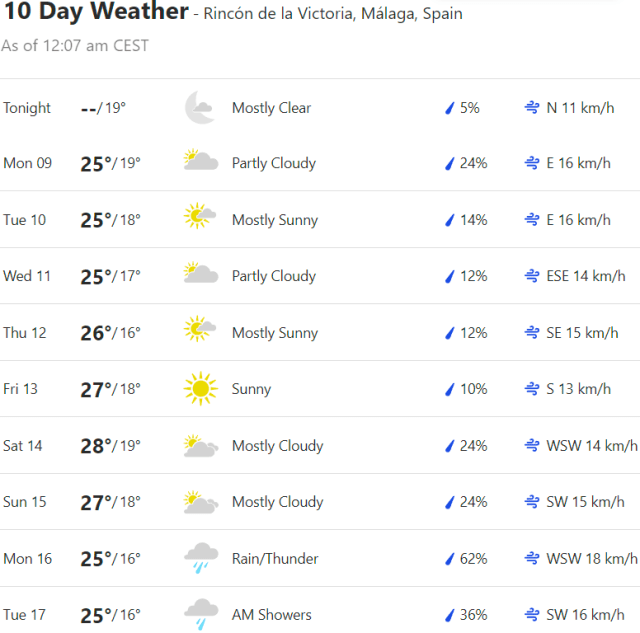Open the Rincón de la Victoria location text
Image resolution: width=640 pixels, height=633 pixels.
coord(333,15)
